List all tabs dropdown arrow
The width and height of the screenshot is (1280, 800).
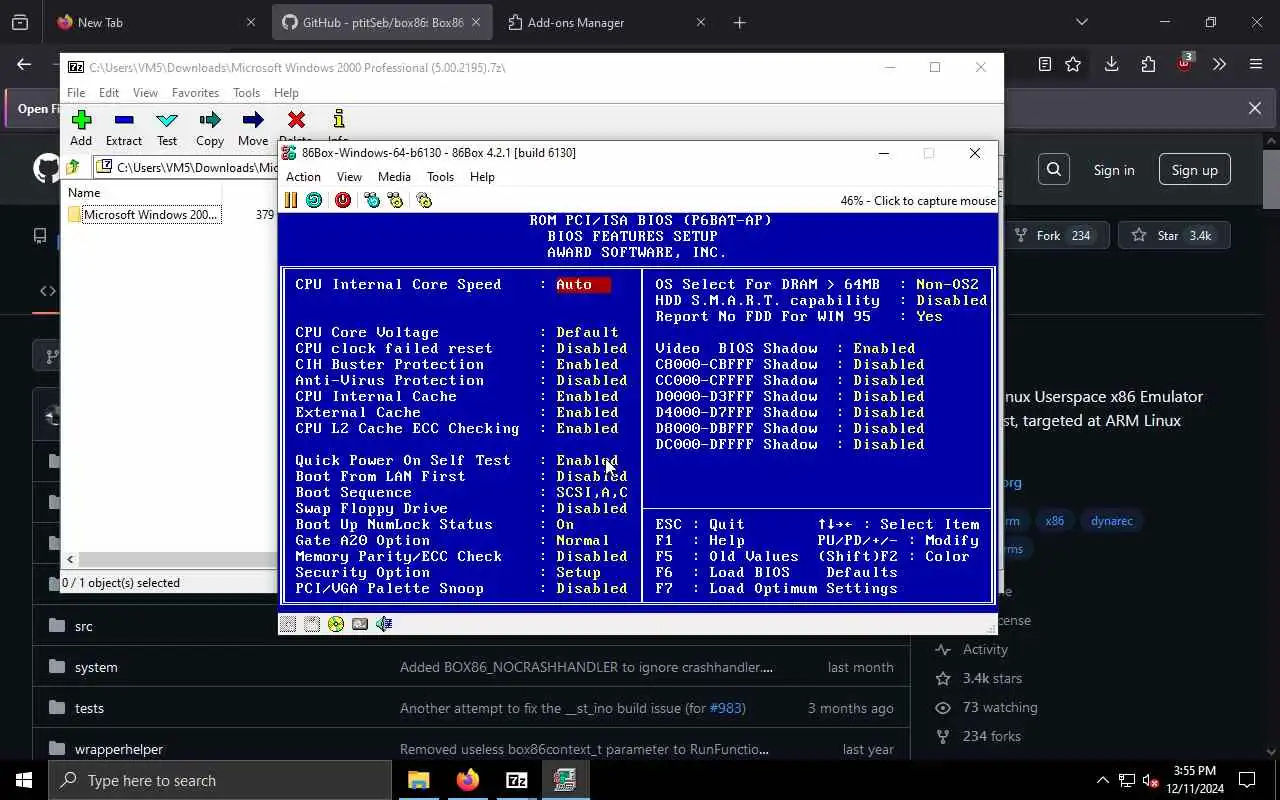[x=1081, y=22]
